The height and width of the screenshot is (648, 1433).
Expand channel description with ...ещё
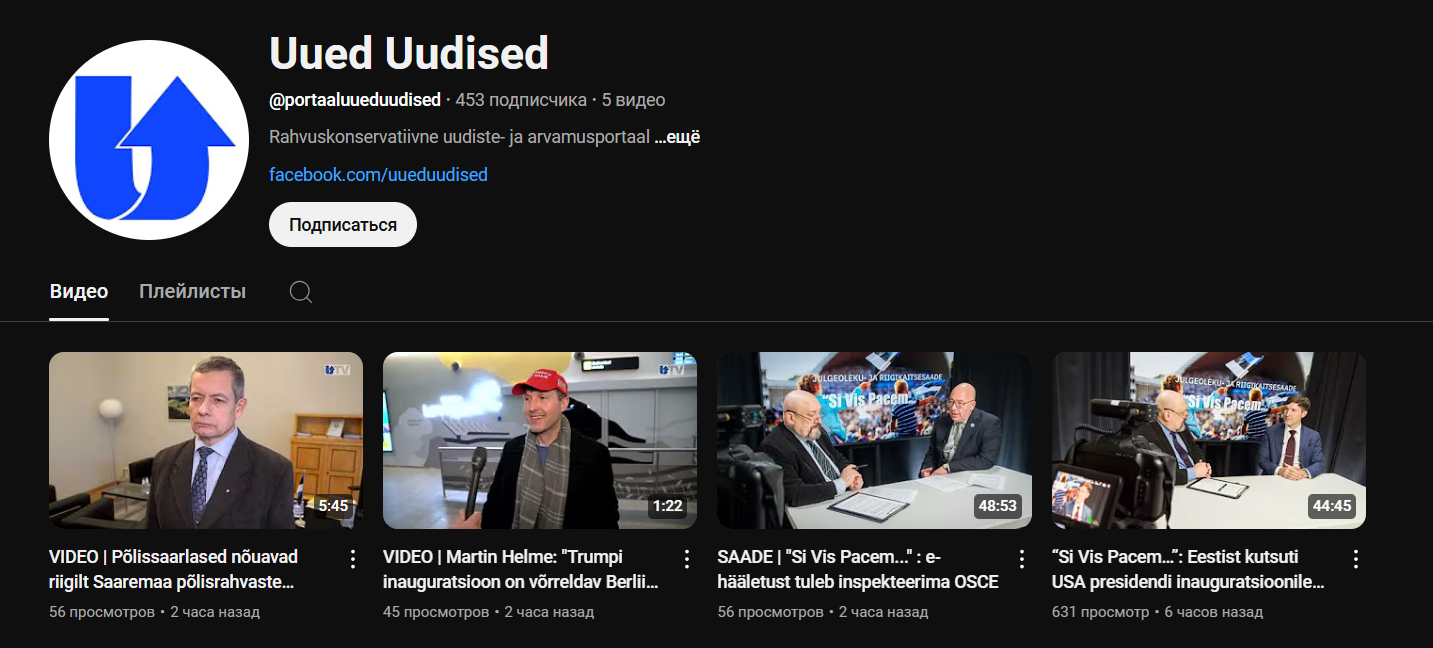point(677,137)
